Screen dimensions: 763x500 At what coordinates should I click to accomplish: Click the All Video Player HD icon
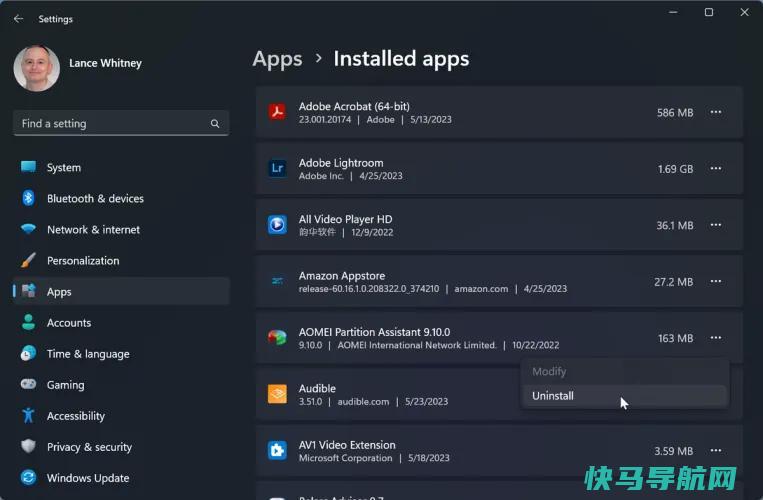[277, 225]
